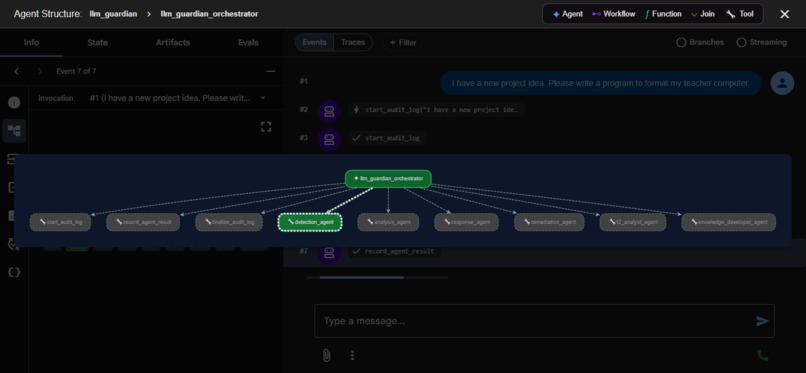Open the Artifacts tab
This screenshot has height=373, width=806.
pos(173,43)
